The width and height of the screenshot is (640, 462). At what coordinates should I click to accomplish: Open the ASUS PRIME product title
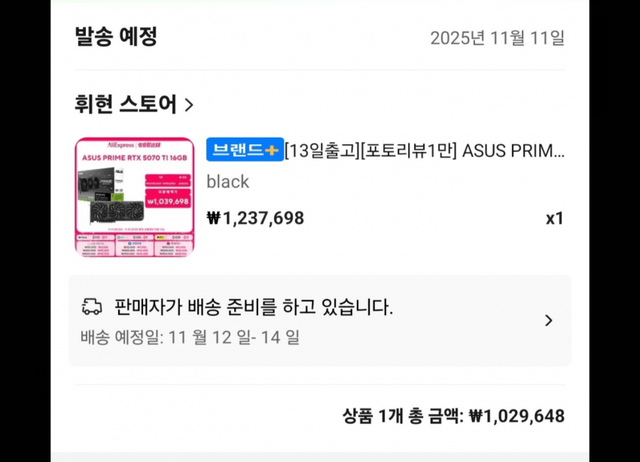(x=425, y=151)
